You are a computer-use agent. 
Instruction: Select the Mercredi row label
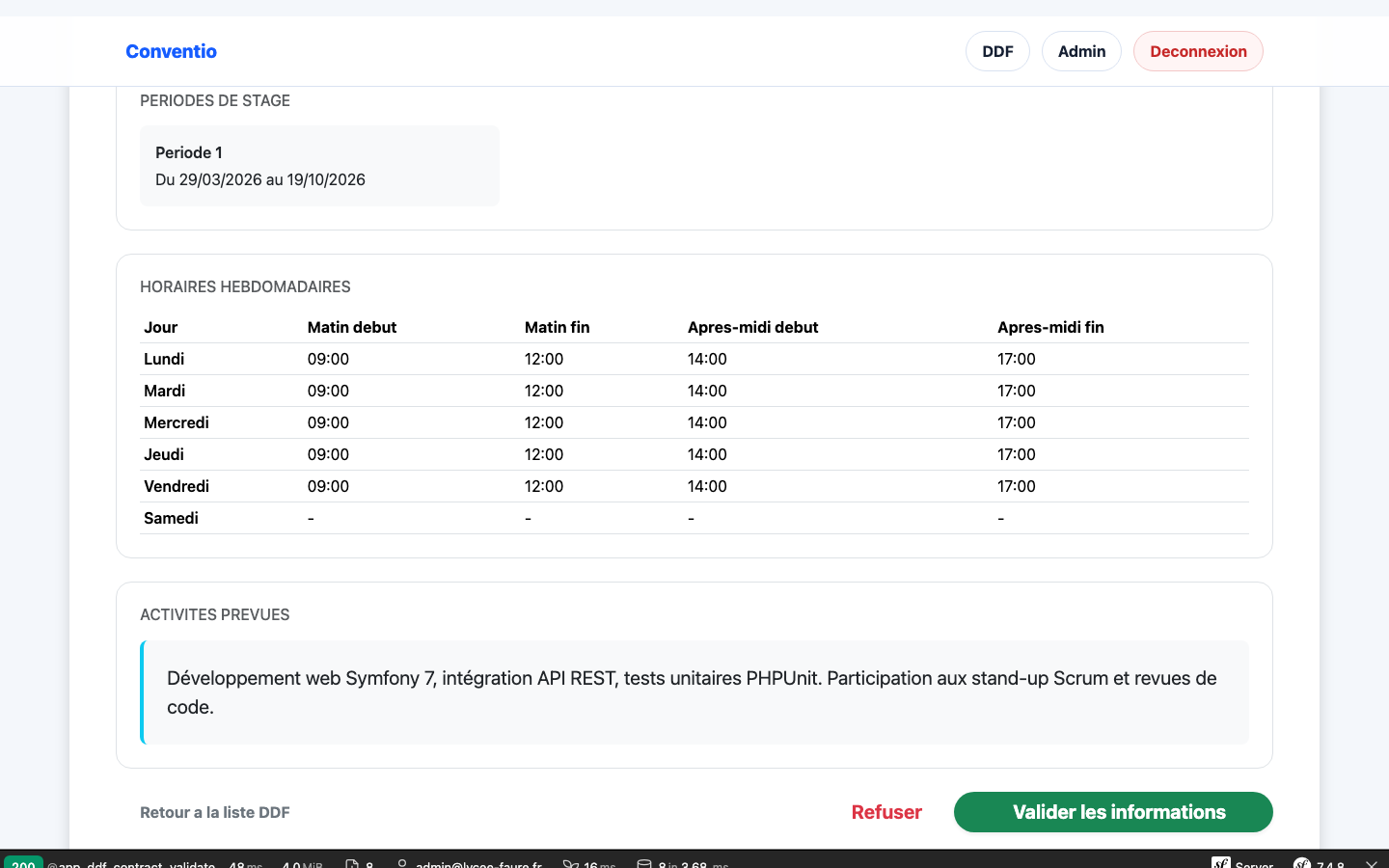177,422
